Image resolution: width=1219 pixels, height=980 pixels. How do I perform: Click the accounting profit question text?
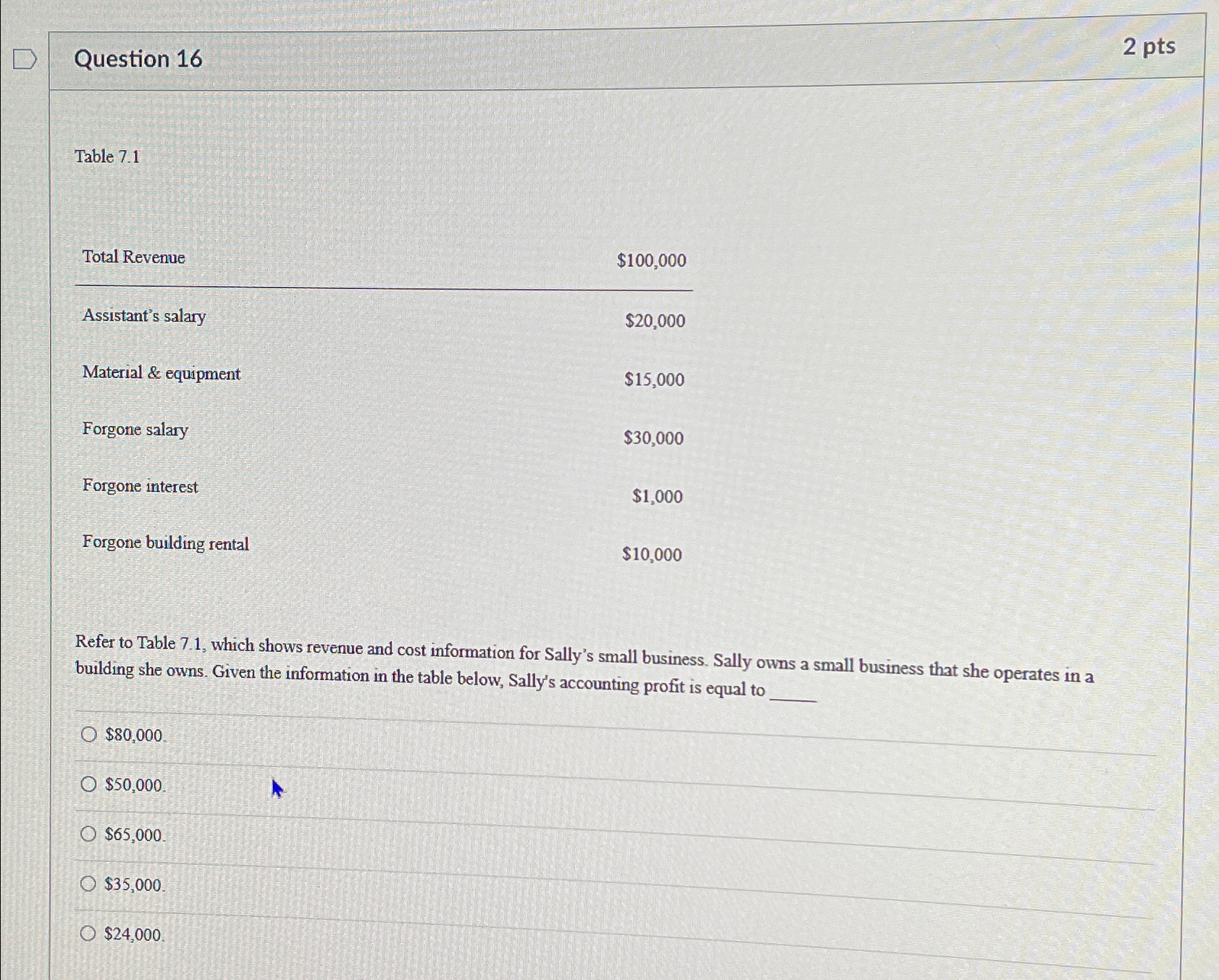585,666
